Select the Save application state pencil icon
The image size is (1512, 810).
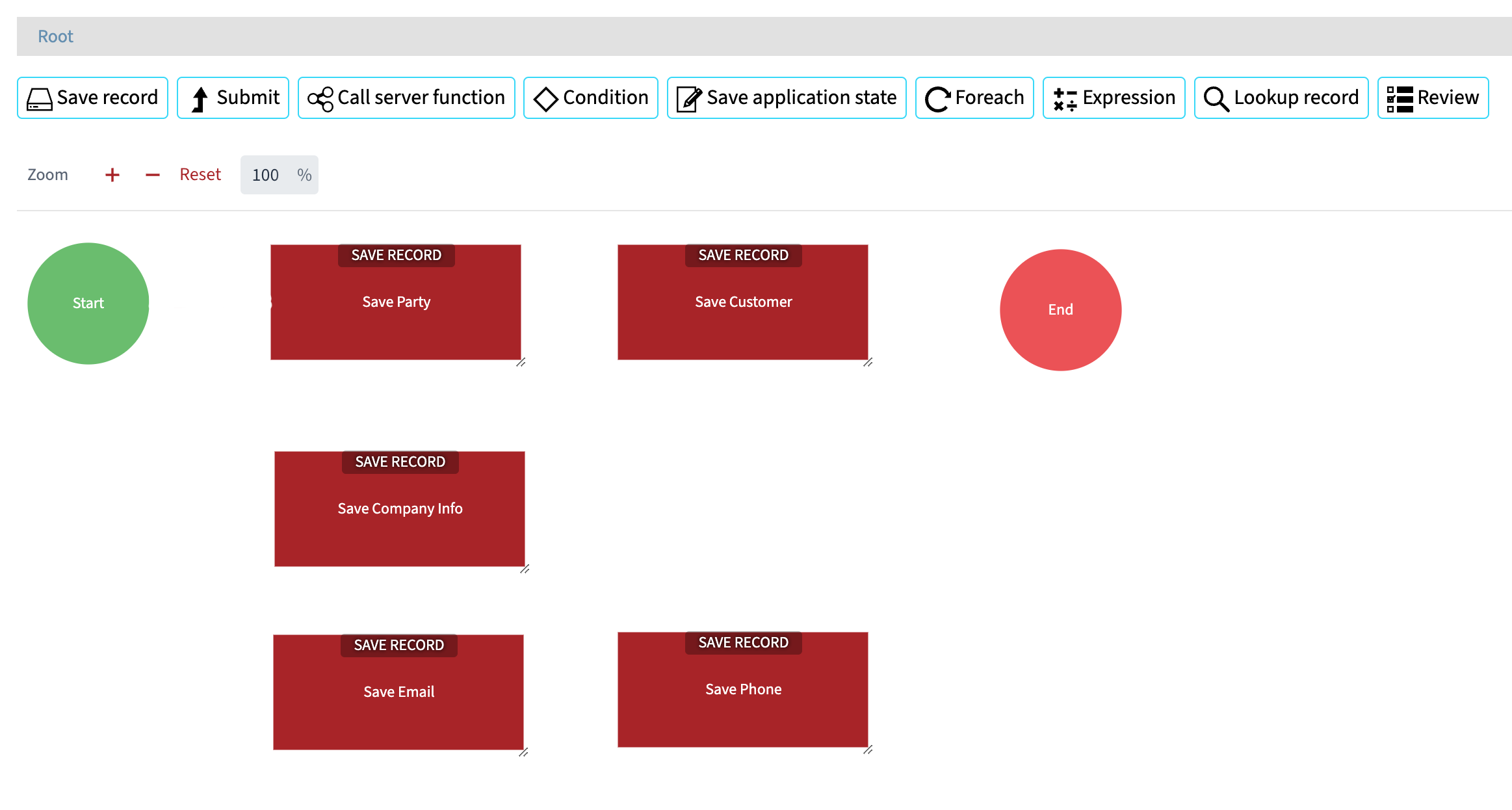pos(688,98)
